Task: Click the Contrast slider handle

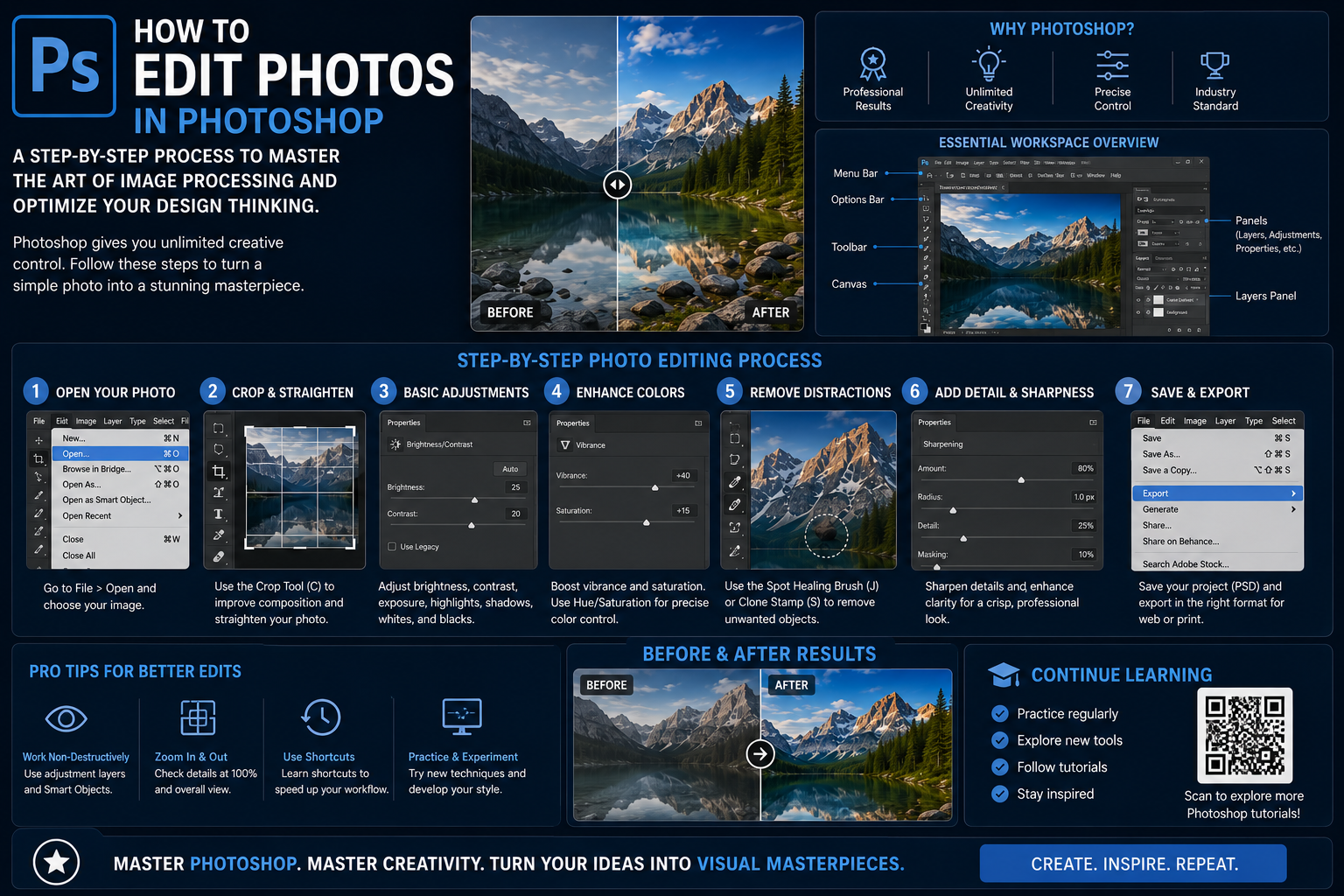Action: click(x=472, y=525)
